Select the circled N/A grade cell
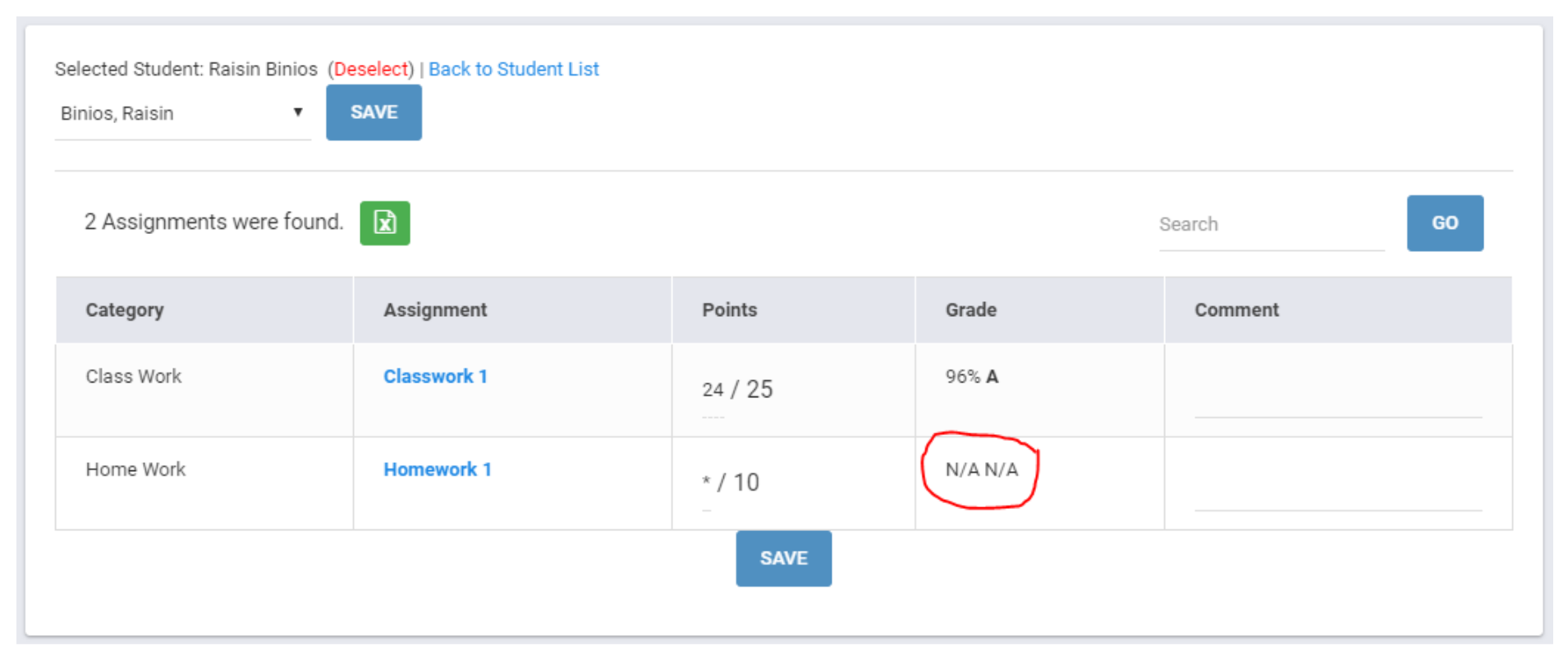Screen dimensions: 1568x655 pos(981,469)
